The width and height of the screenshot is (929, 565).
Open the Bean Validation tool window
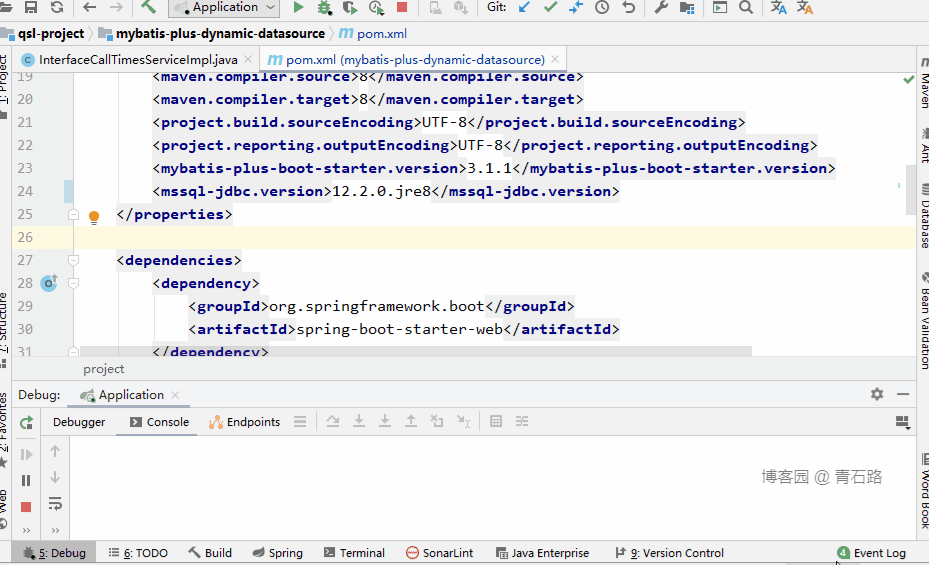pyautogui.click(x=924, y=320)
